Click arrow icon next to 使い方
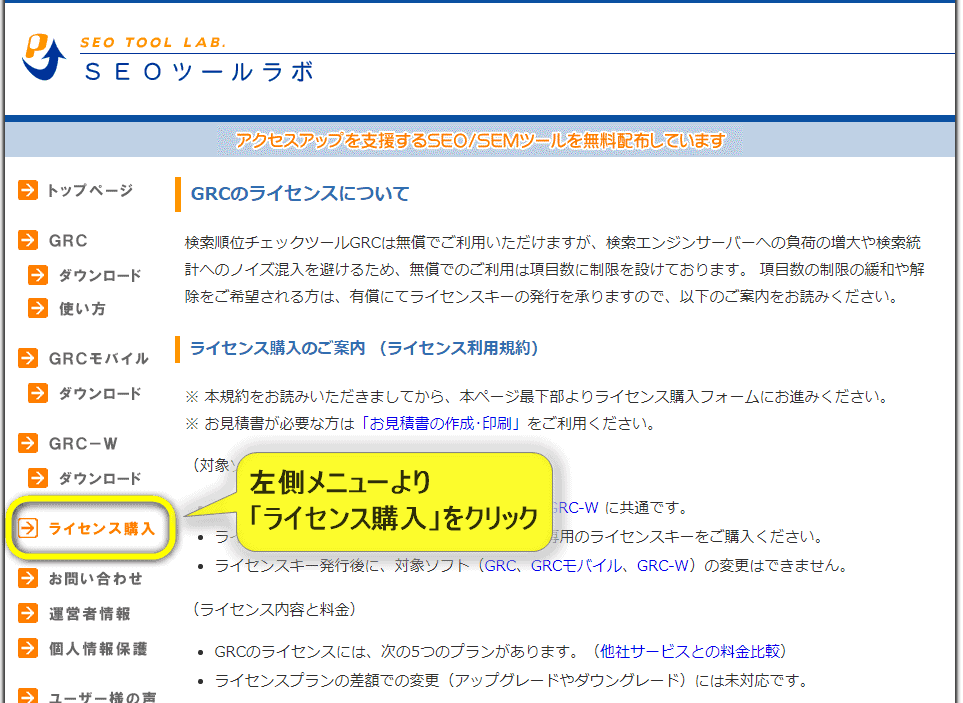The image size is (963, 703). coord(37,308)
